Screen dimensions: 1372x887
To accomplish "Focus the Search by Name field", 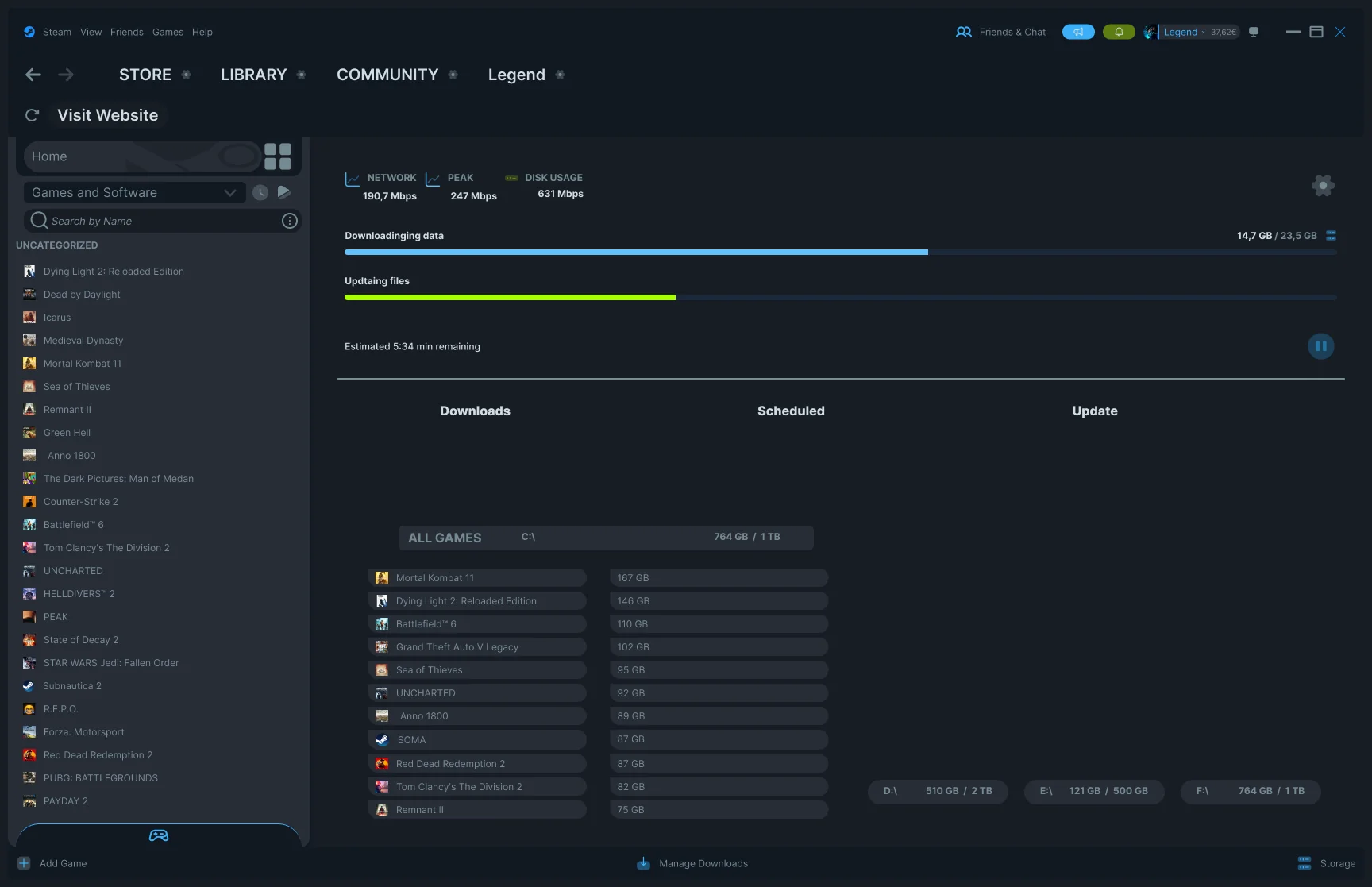I will coord(163,221).
